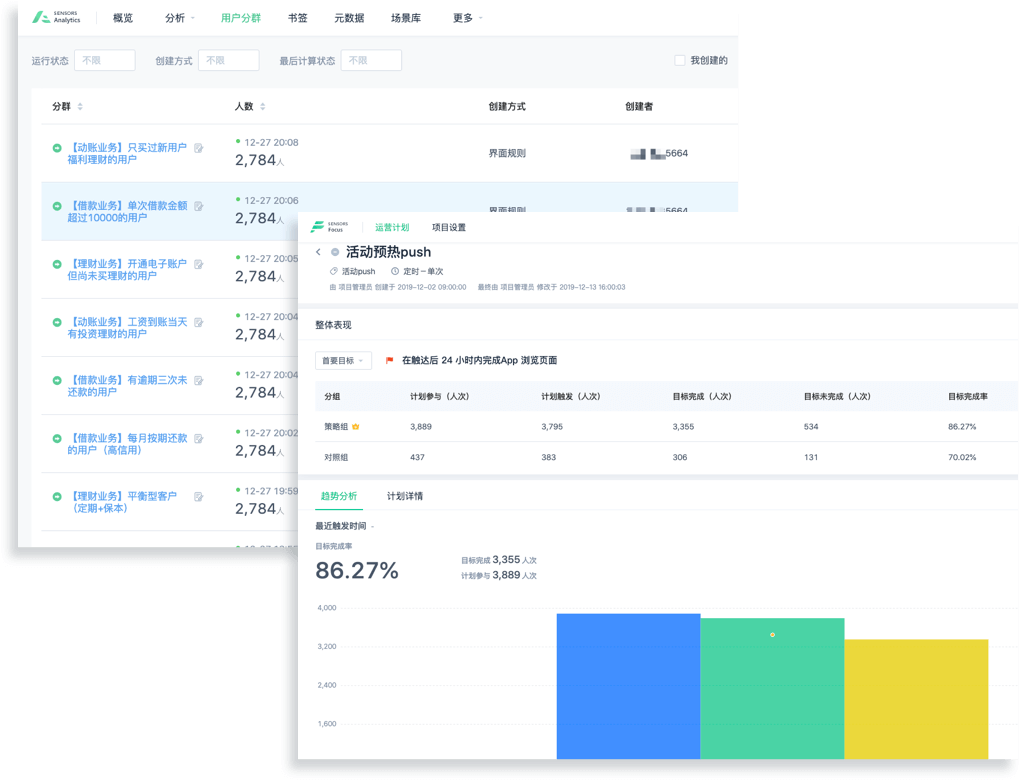Image resolution: width=1020 pixels, height=780 pixels.
Task: Click the Sensors Focus logo
Action: 331,227
